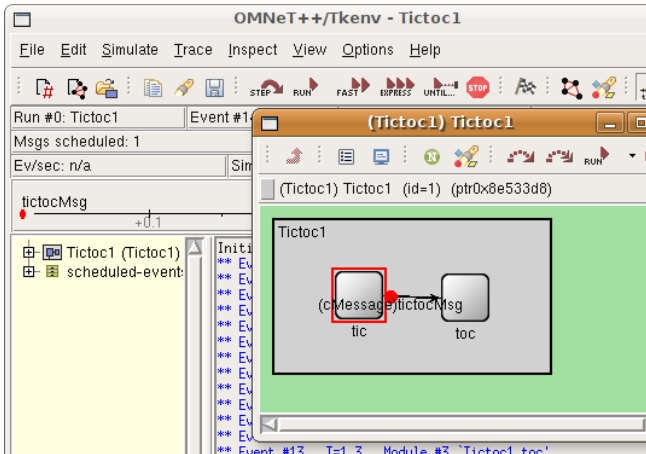The height and width of the screenshot is (454, 646).
Task: Click the go to parent arrow in inspector
Action: click(x=294, y=157)
